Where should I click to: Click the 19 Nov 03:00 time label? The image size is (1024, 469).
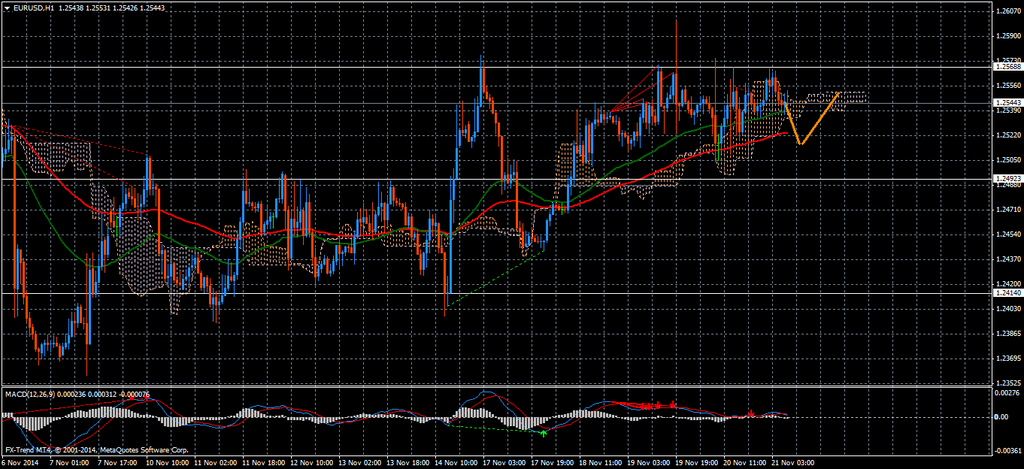point(650,462)
